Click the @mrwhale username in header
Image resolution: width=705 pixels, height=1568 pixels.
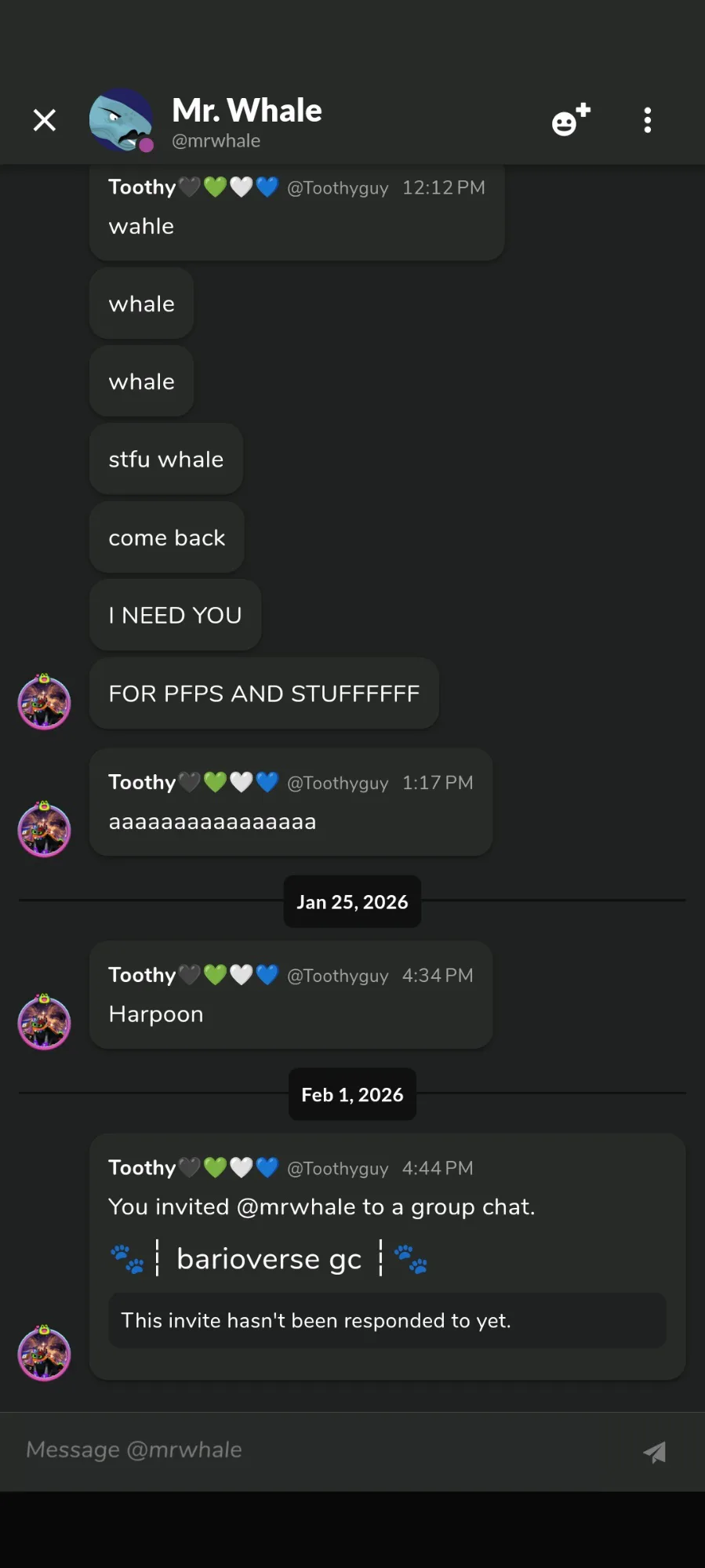(216, 141)
